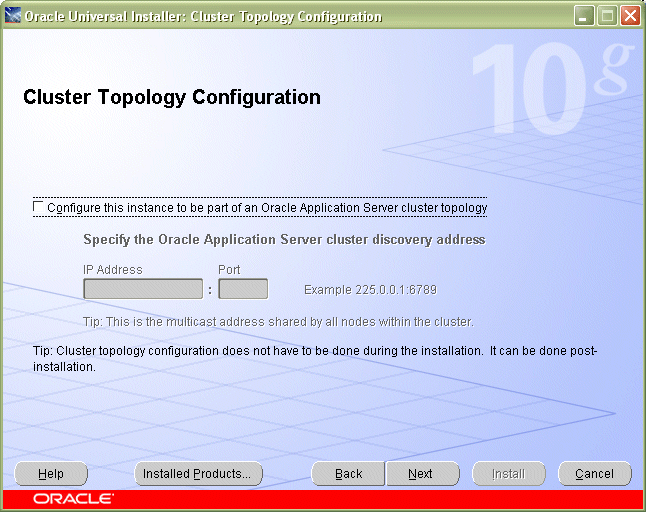Viewport: 646px width, 512px height.
Task: Click the 'IP Address' label
Action: point(112,270)
